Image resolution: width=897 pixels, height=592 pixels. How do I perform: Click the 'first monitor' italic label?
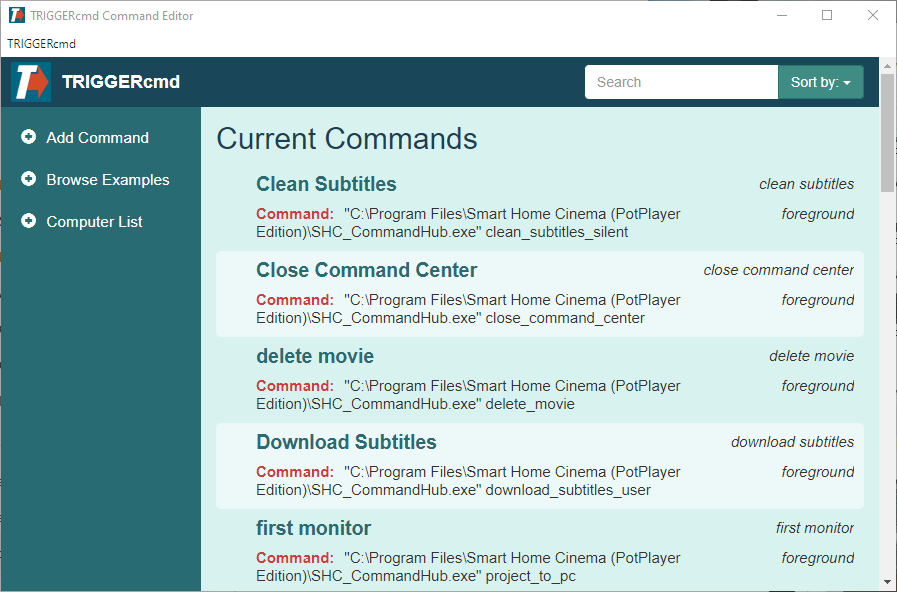pyautogui.click(x=815, y=527)
